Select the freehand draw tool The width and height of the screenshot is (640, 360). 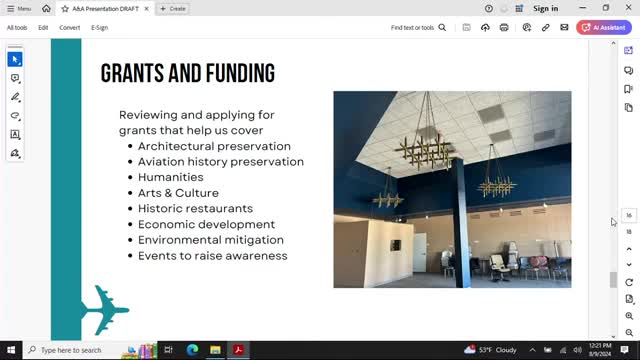tap(15, 116)
